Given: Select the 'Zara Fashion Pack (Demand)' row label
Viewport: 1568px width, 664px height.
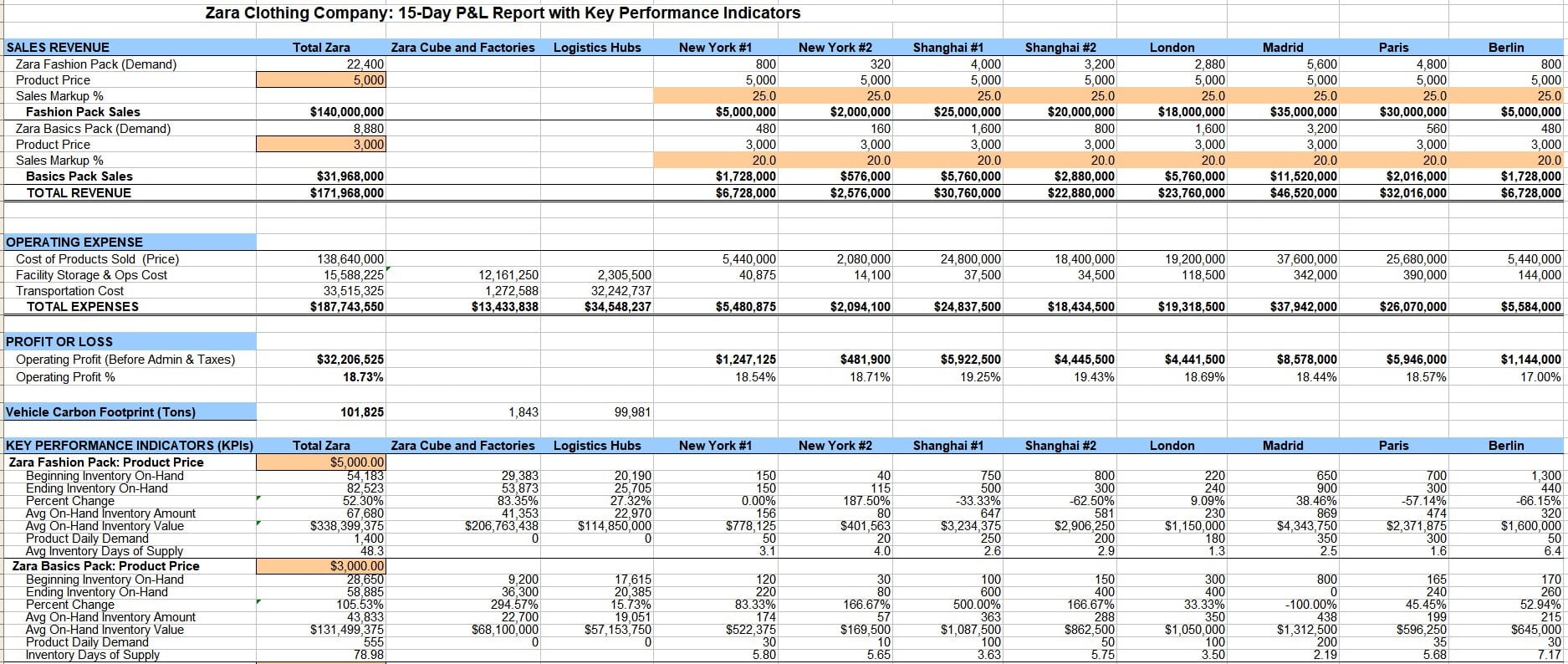Looking at the screenshot, I should pyautogui.click(x=96, y=64).
